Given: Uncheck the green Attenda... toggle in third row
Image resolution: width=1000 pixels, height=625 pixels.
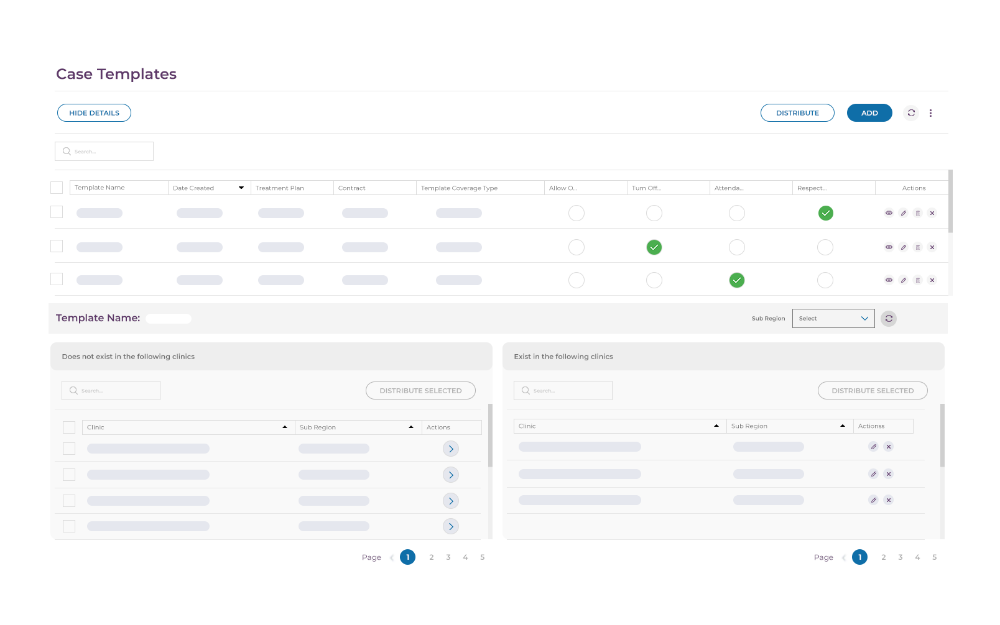Looking at the screenshot, I should 737,280.
